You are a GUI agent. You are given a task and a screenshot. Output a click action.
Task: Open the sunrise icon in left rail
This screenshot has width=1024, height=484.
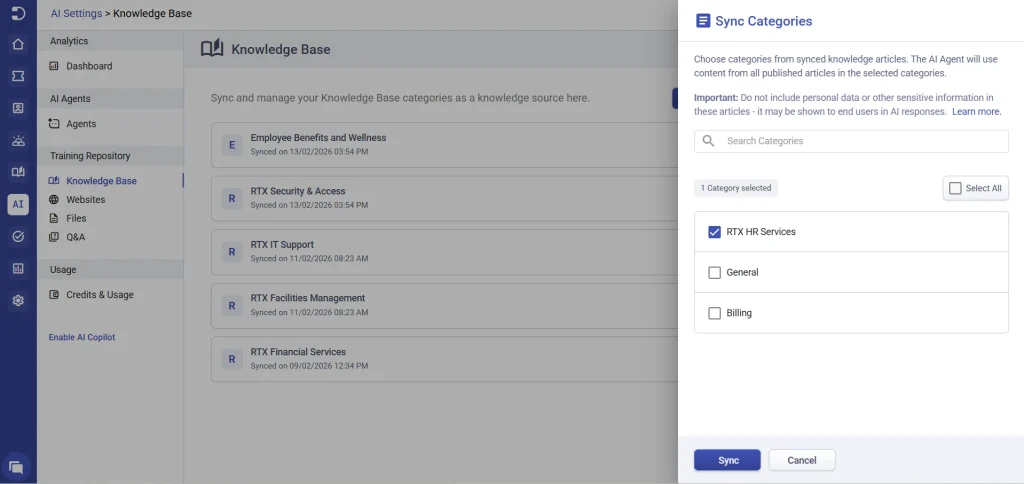[18, 140]
